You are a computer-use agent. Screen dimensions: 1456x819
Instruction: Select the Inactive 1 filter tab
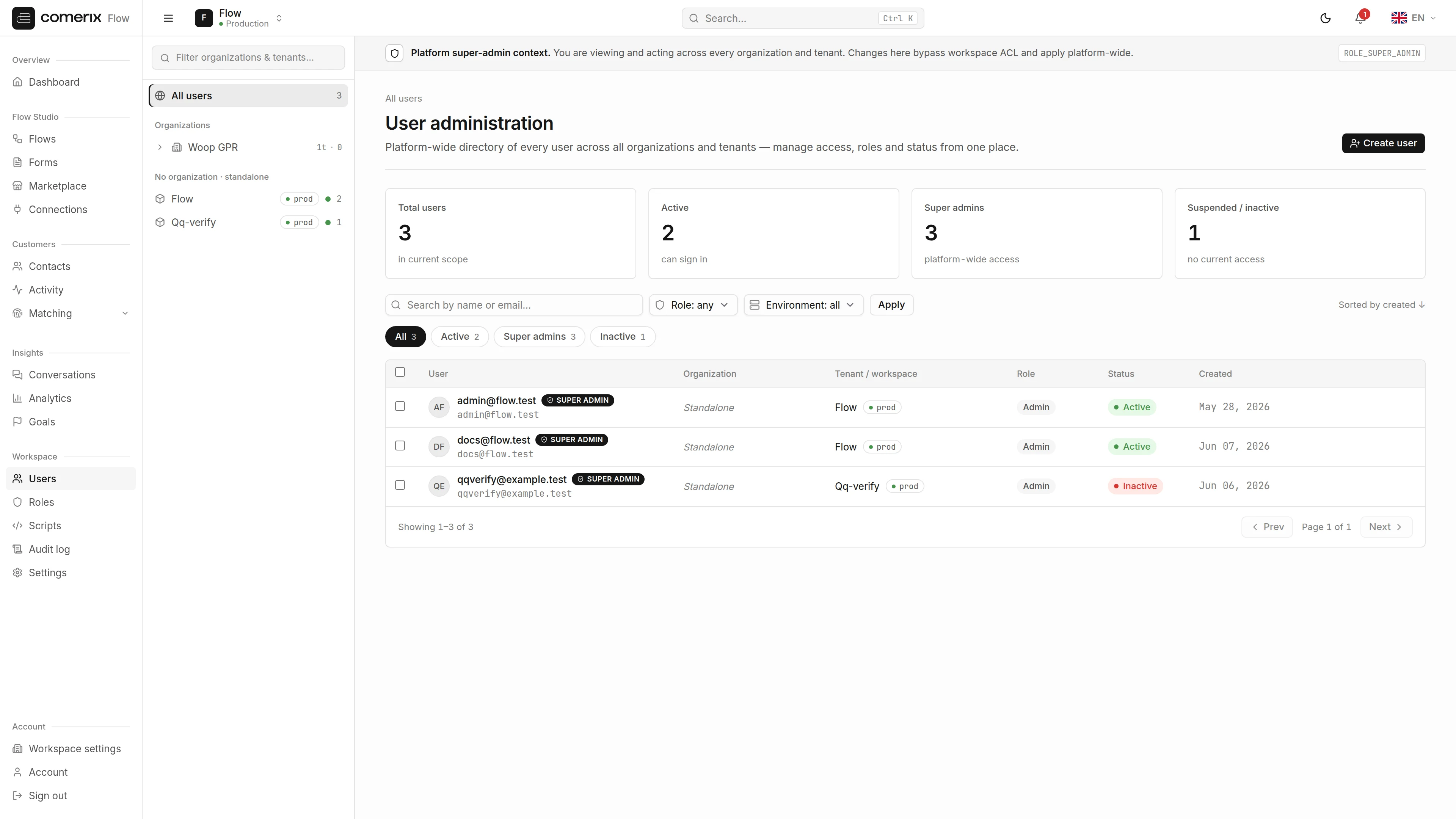click(x=622, y=337)
